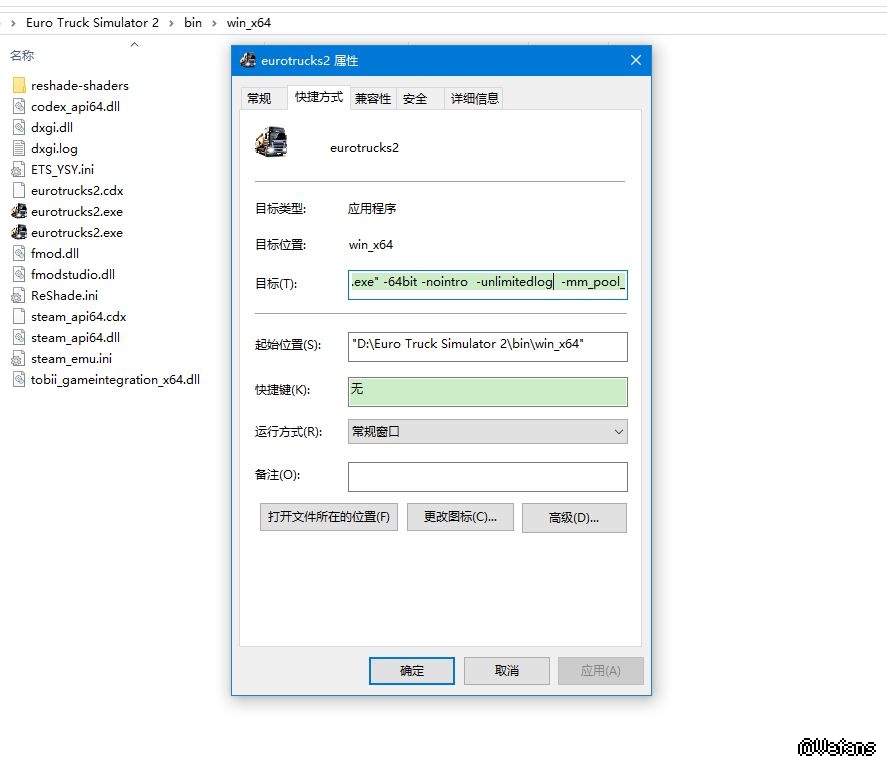887x768 pixels.
Task: Click the 打开文件所在的位置 button
Action: tap(329, 517)
